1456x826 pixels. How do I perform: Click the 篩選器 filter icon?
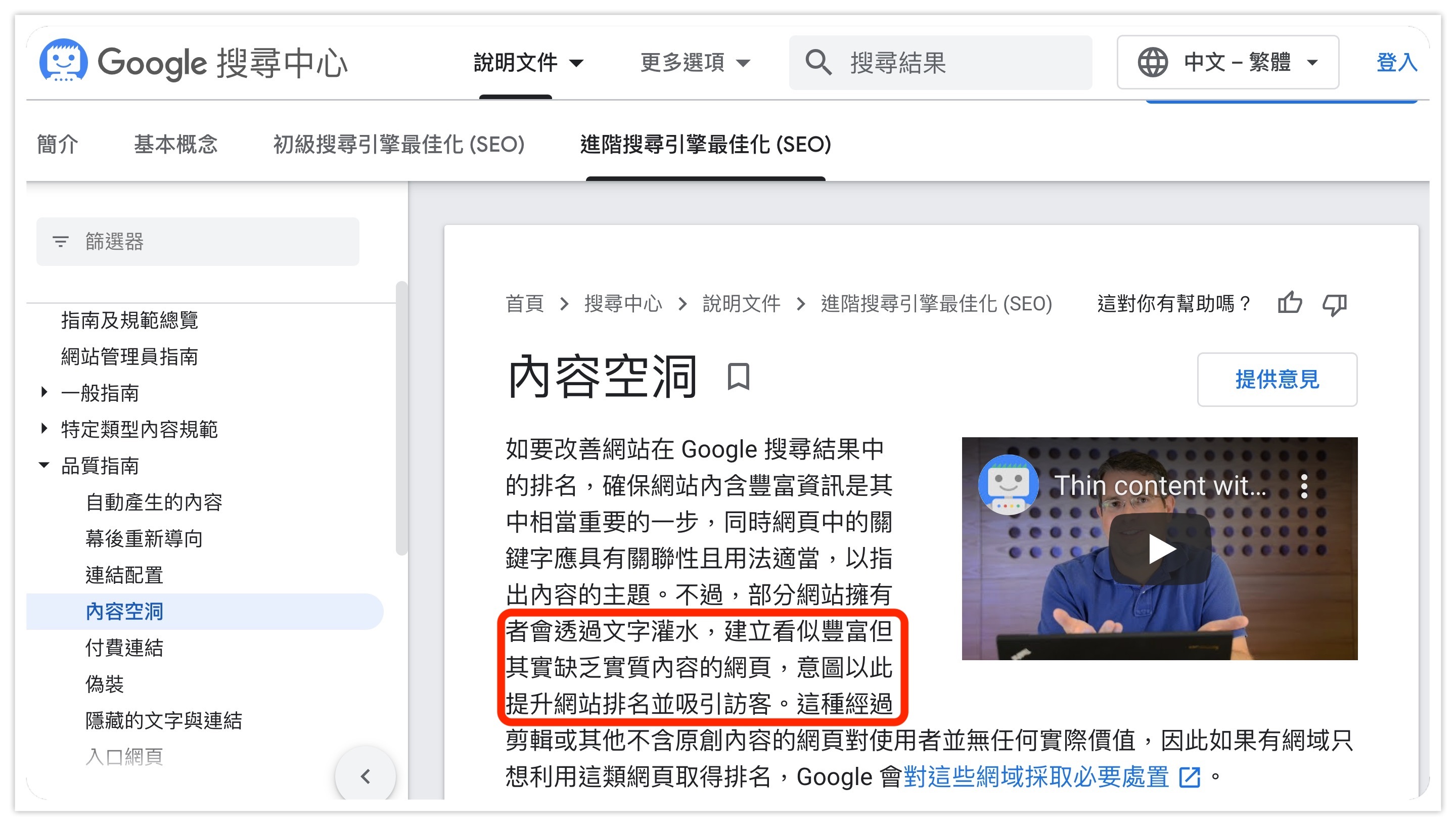[x=62, y=241]
